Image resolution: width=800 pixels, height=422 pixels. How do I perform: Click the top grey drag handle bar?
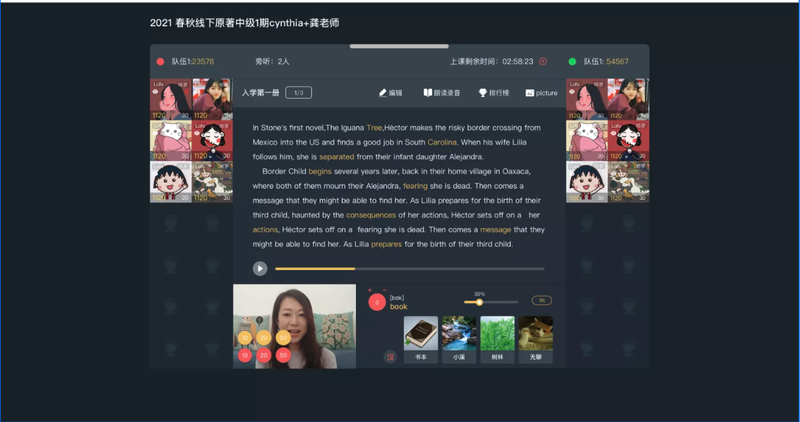click(399, 46)
